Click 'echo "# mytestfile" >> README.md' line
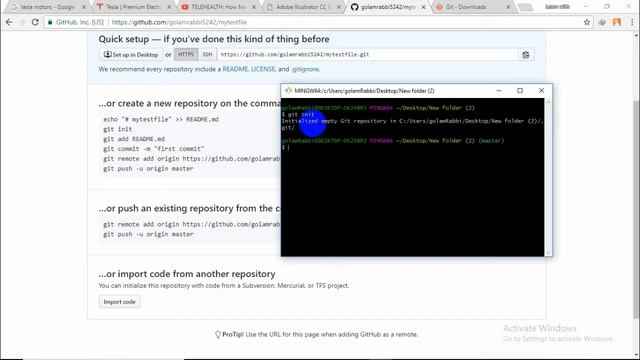640x360 pixels. tap(161, 119)
